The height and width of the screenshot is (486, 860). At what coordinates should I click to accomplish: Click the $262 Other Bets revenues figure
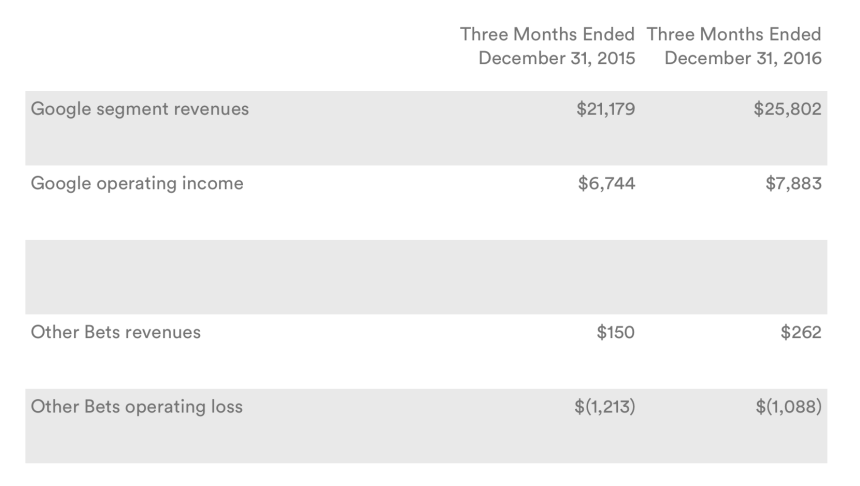tap(801, 332)
